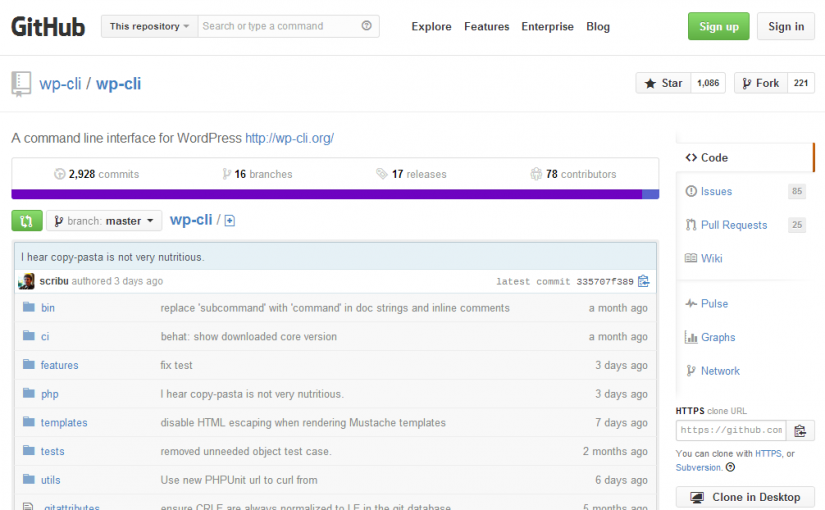Viewport: 825px width, 510px height.
Task: Click the HTTPS link in clone note
Action: 768,453
